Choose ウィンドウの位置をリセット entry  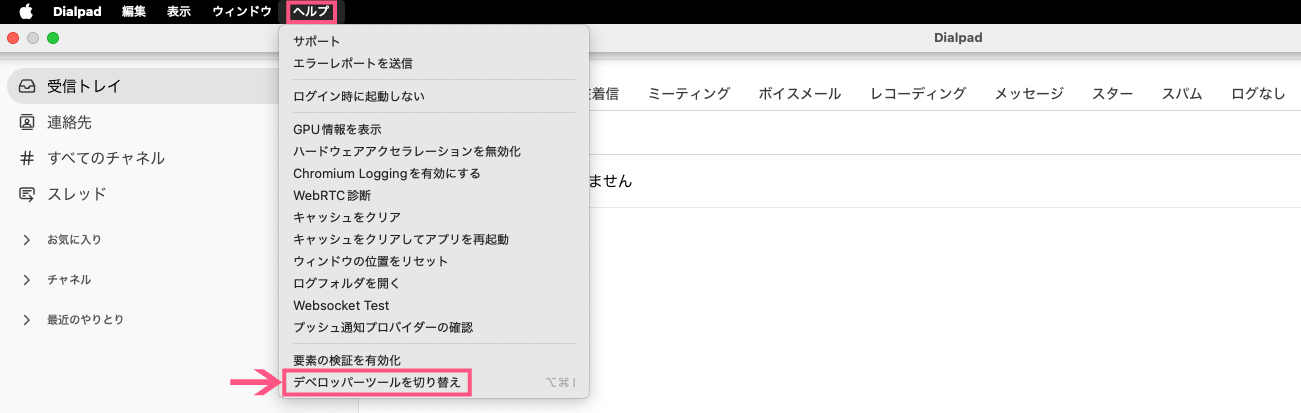[x=434, y=262]
